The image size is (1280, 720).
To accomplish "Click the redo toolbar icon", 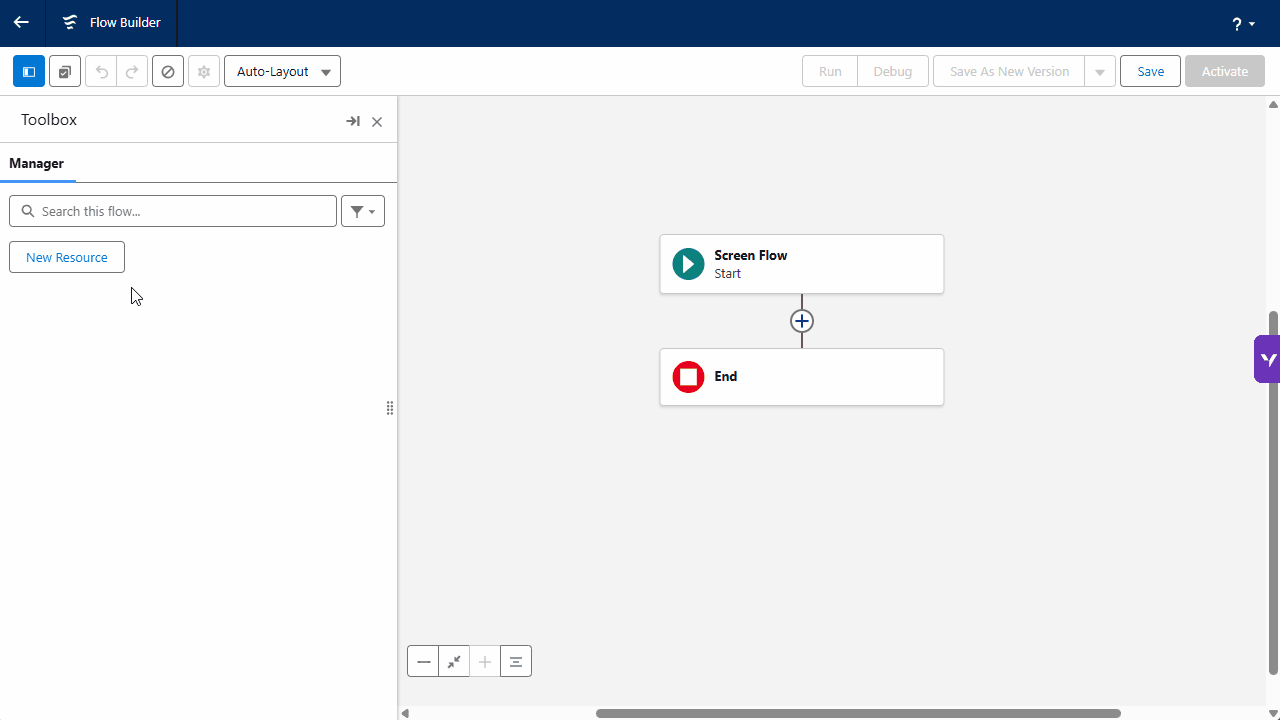I will click(132, 72).
